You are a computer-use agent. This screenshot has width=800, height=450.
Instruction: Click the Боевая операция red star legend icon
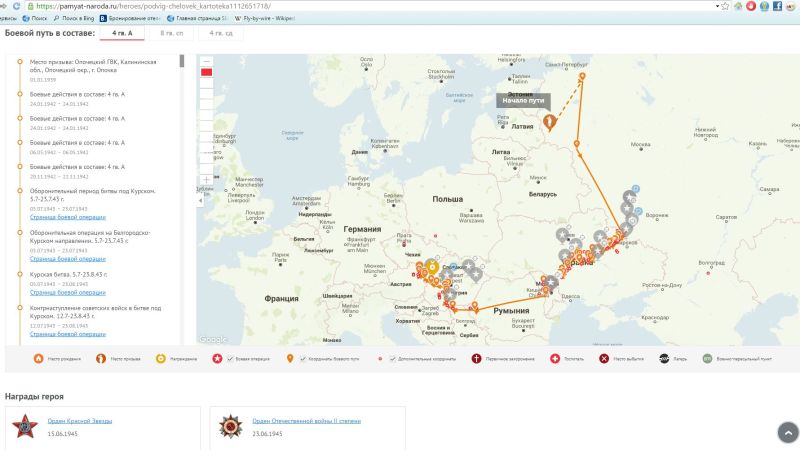[217, 359]
